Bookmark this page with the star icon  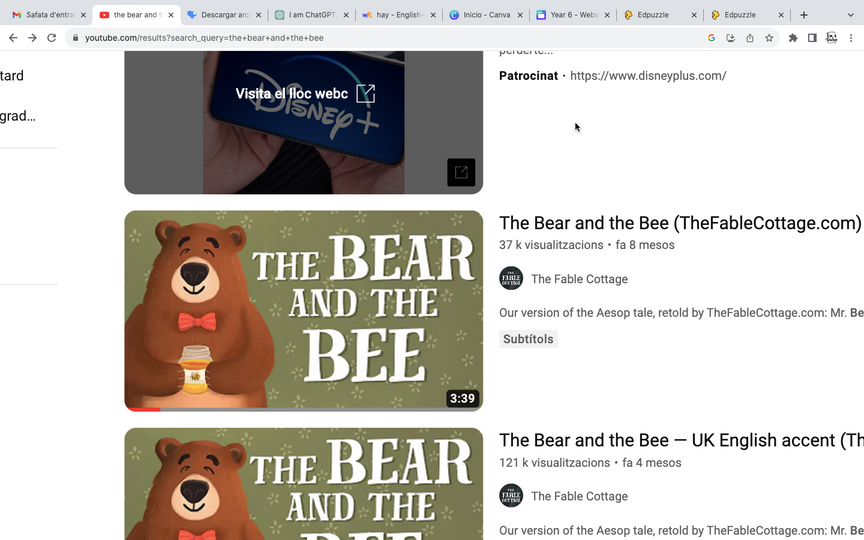[769, 38]
